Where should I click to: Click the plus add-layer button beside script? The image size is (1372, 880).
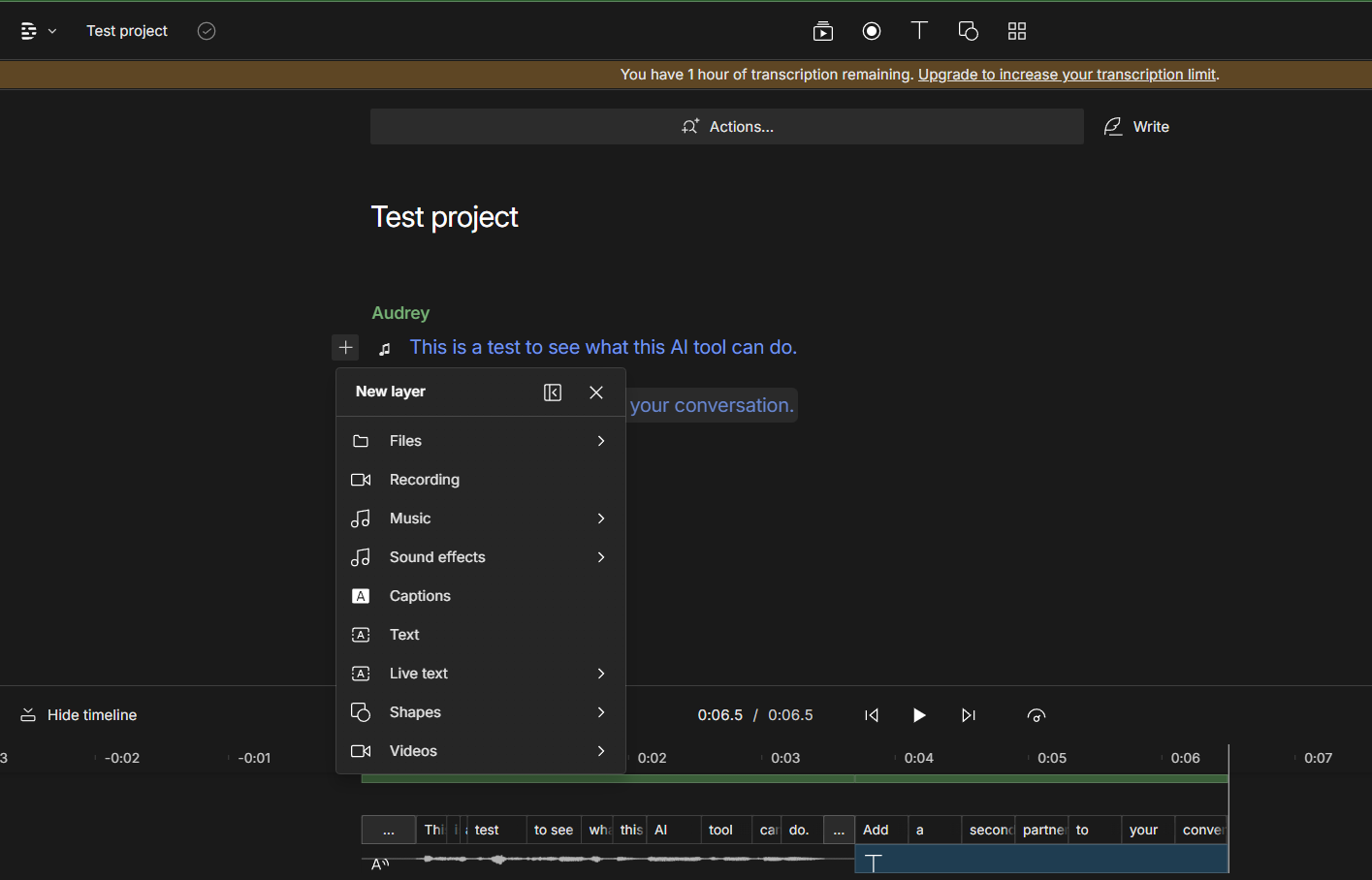point(346,348)
